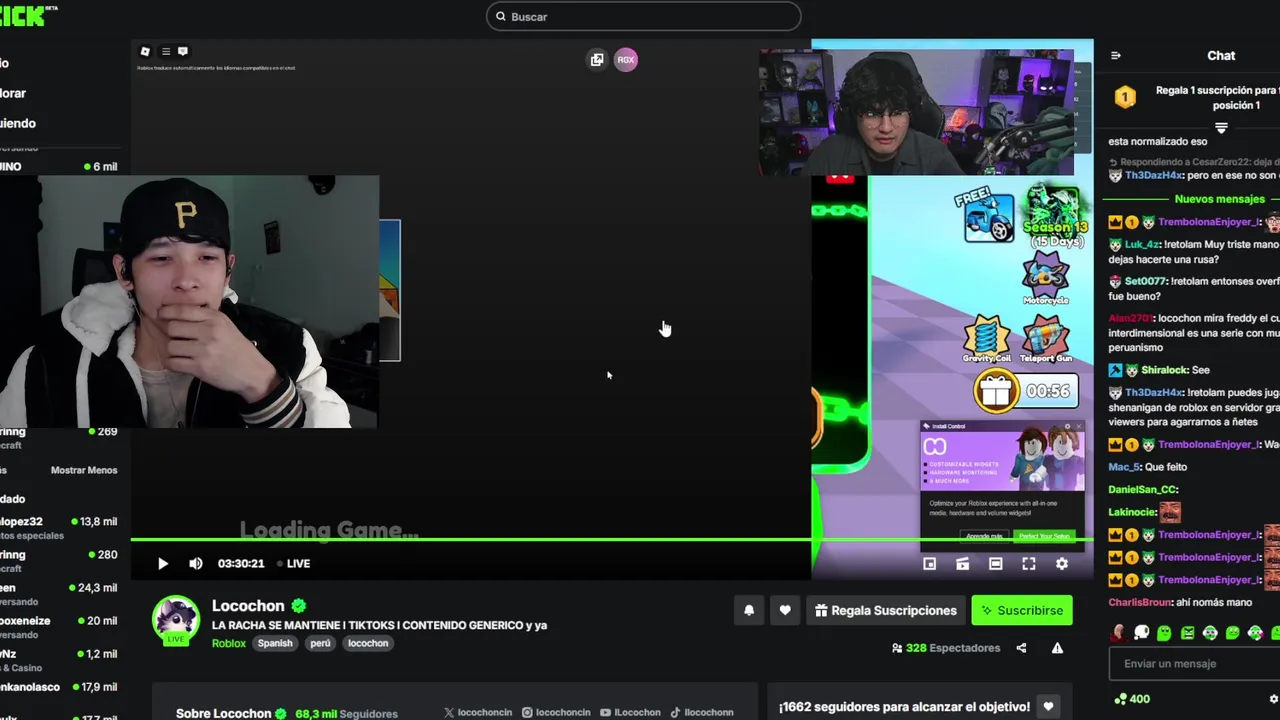Toggle channel notifications bell
This screenshot has width=1280, height=720.
tap(749, 610)
